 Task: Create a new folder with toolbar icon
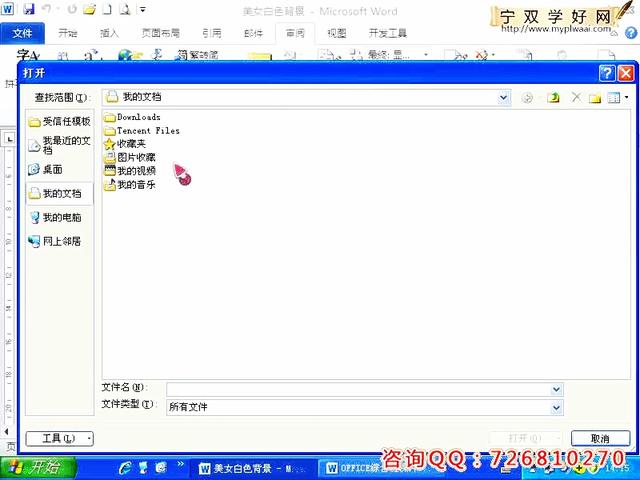coord(595,98)
